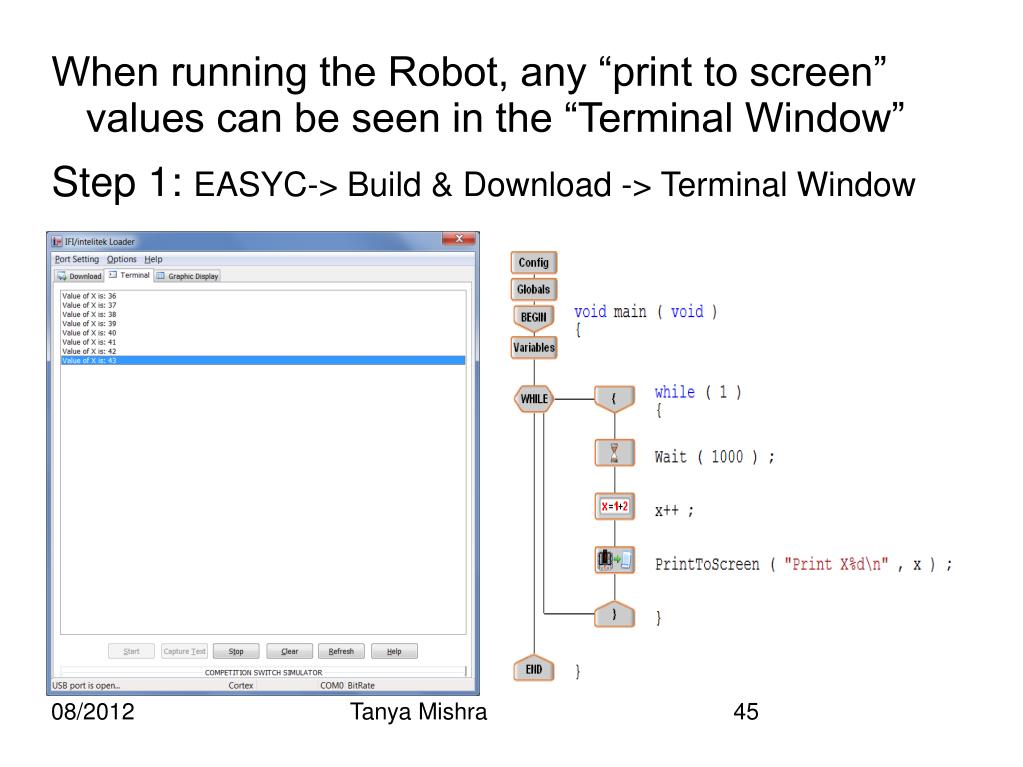Select the Globals block
Viewport: 1023px width, 767px height.
[534, 289]
